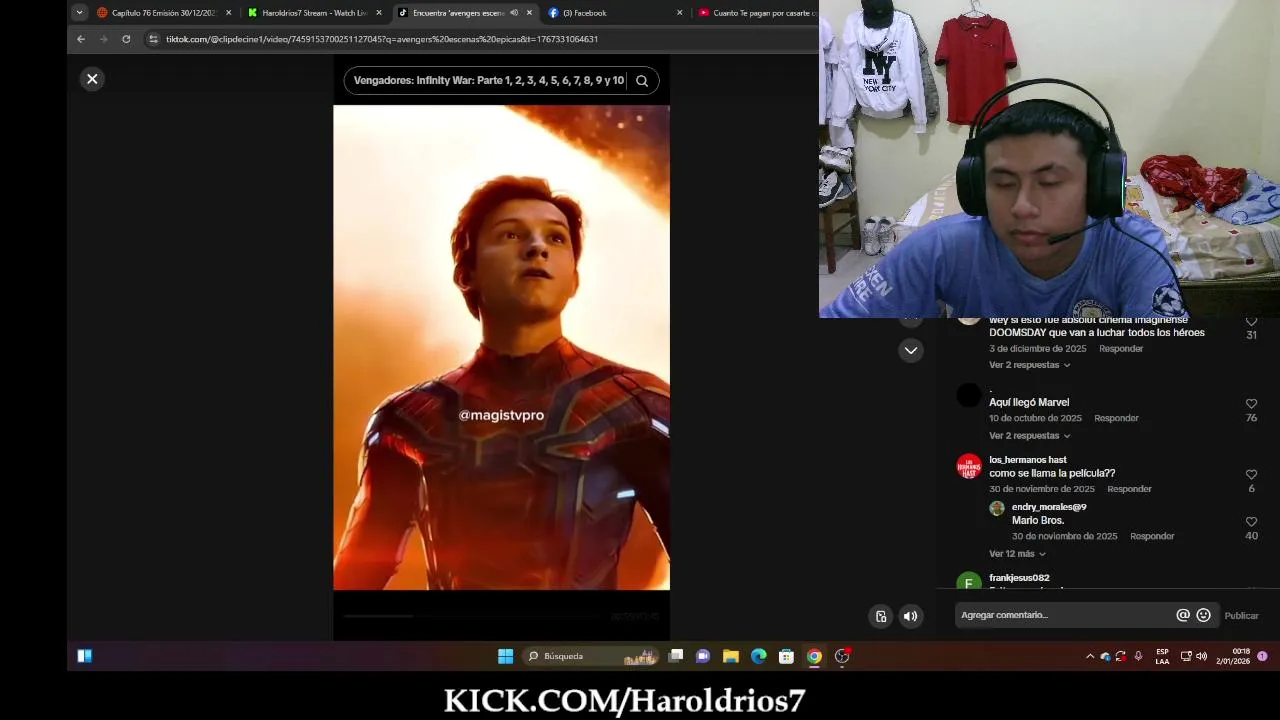Image resolution: width=1280 pixels, height=720 pixels.
Task: Reply to the 'Aquí llegó Marvel' comment
Action: pos(1116,418)
